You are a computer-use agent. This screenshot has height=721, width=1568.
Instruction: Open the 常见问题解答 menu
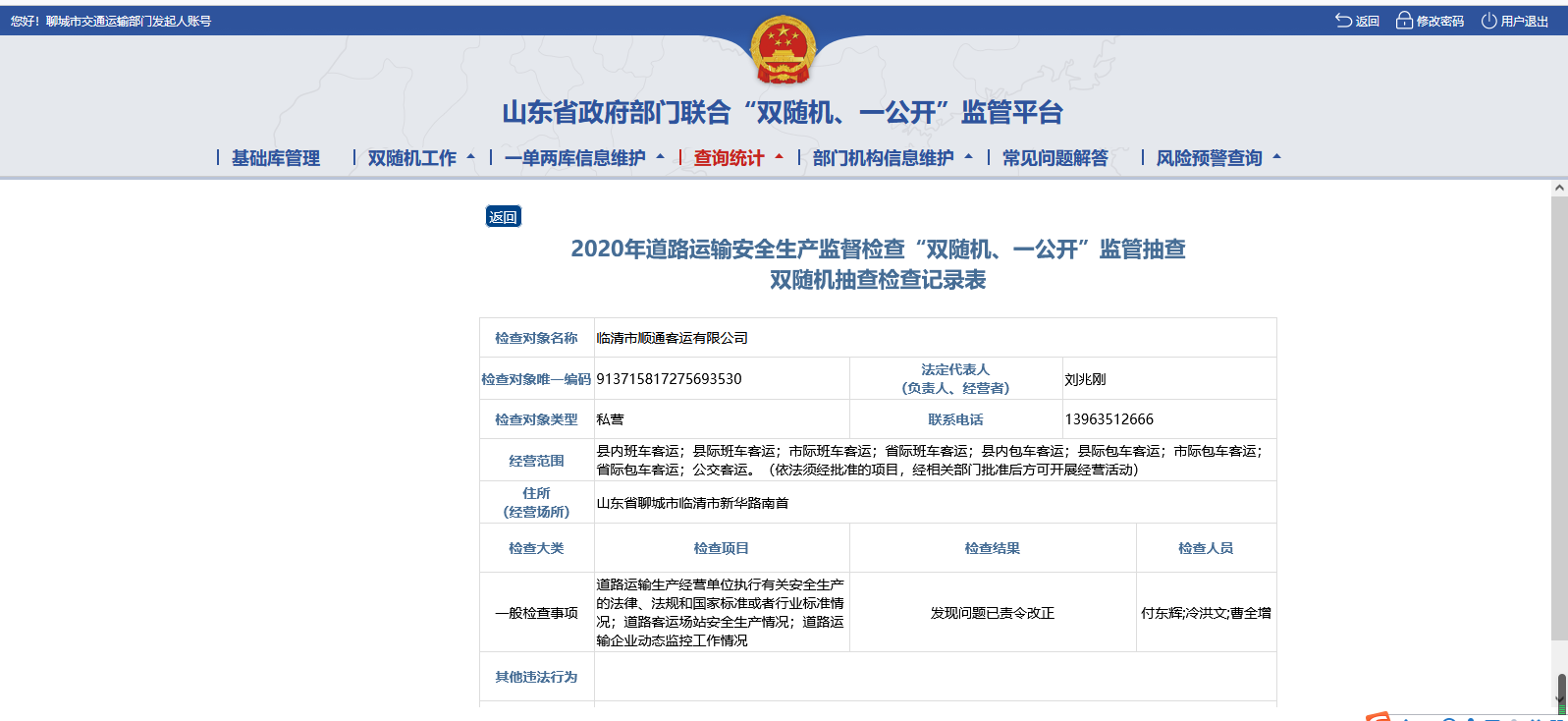(1054, 158)
